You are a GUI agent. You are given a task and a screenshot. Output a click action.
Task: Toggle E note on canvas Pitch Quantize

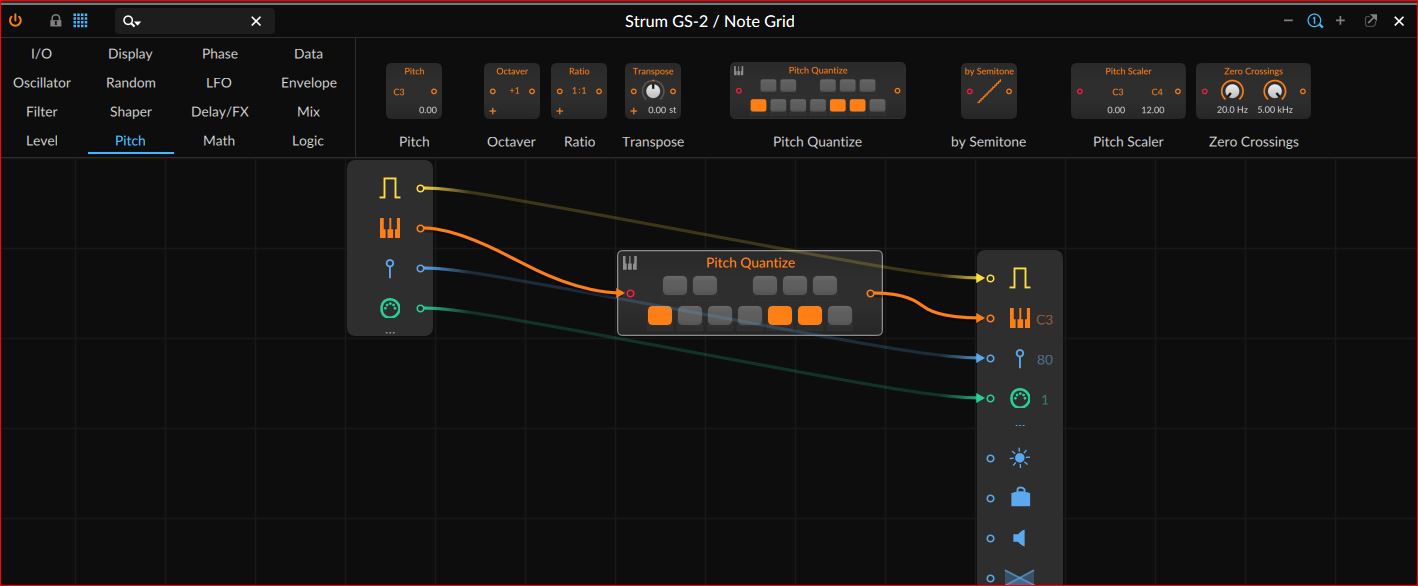[x=720, y=316]
